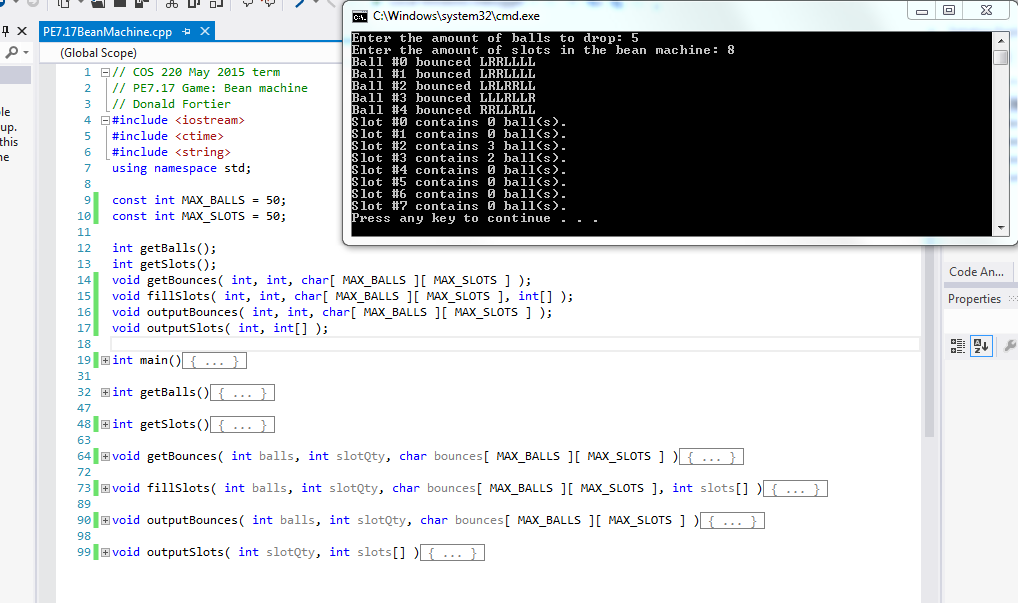Expand the outputBounces definition at line 90
Screen dimensions: 1018x603
[105, 521]
